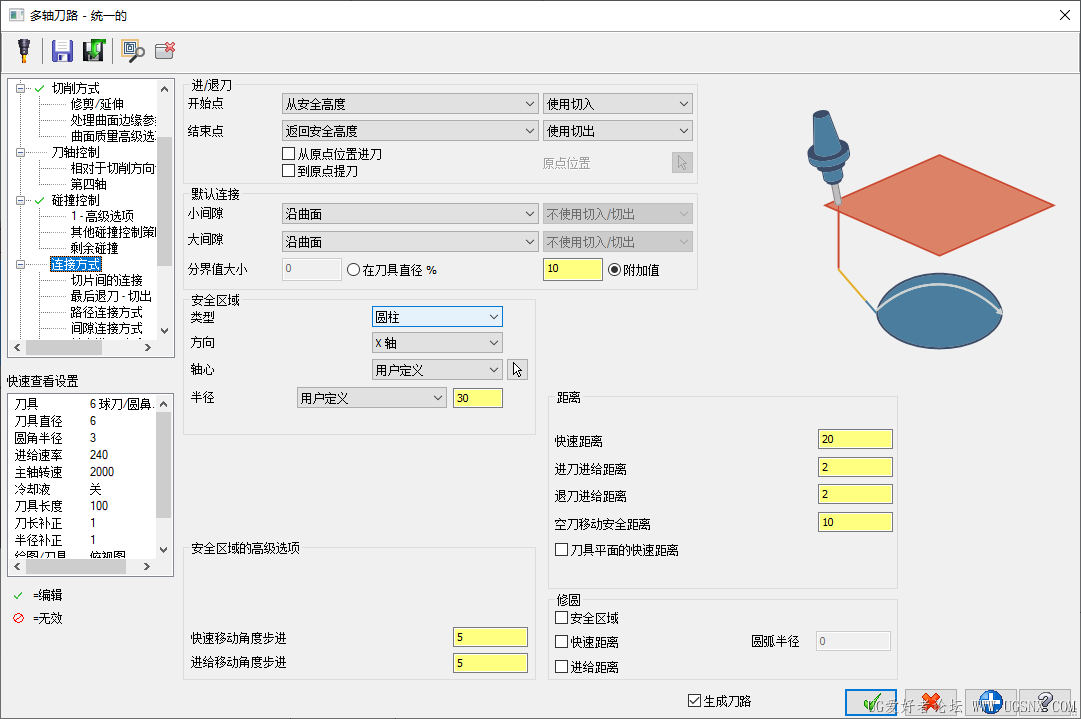Click the 快速移动角度步进 value field
The height and width of the screenshot is (719, 1081).
[x=490, y=637]
